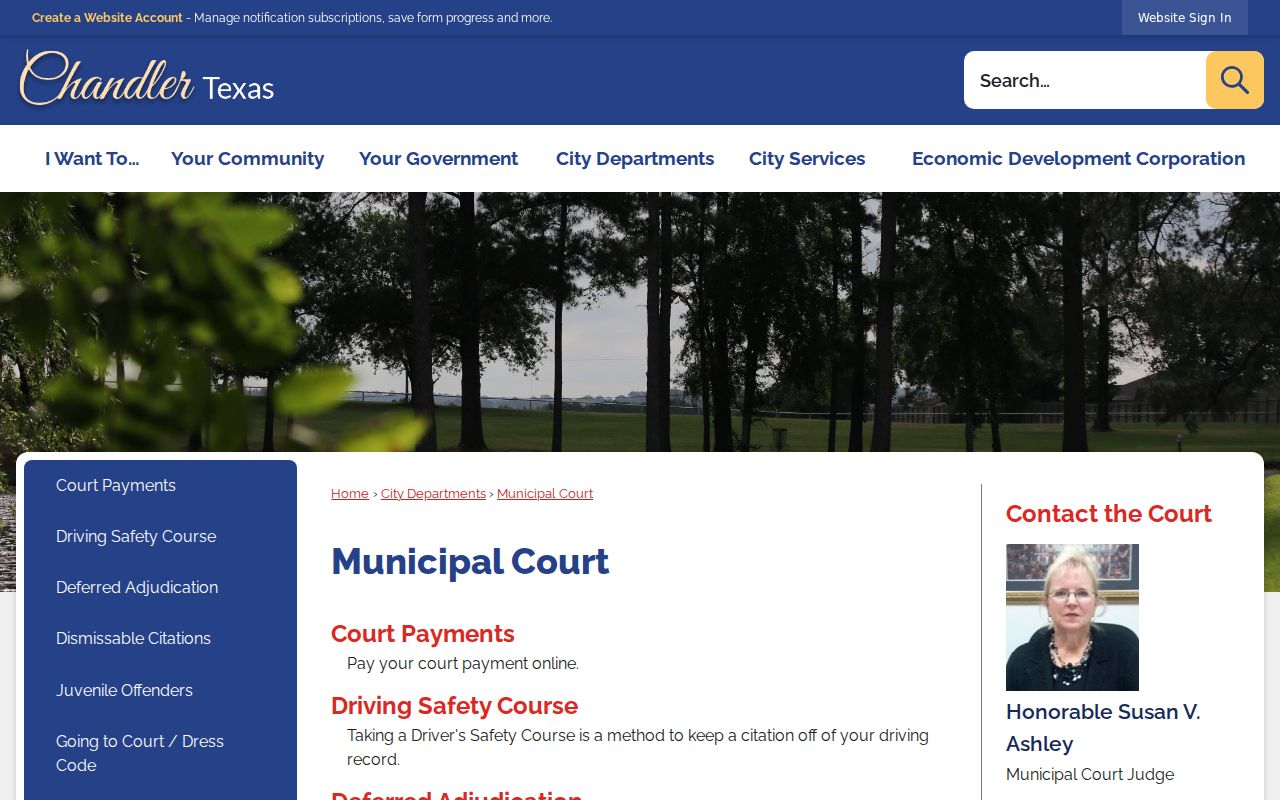Open the City Departments menu

pos(635,158)
